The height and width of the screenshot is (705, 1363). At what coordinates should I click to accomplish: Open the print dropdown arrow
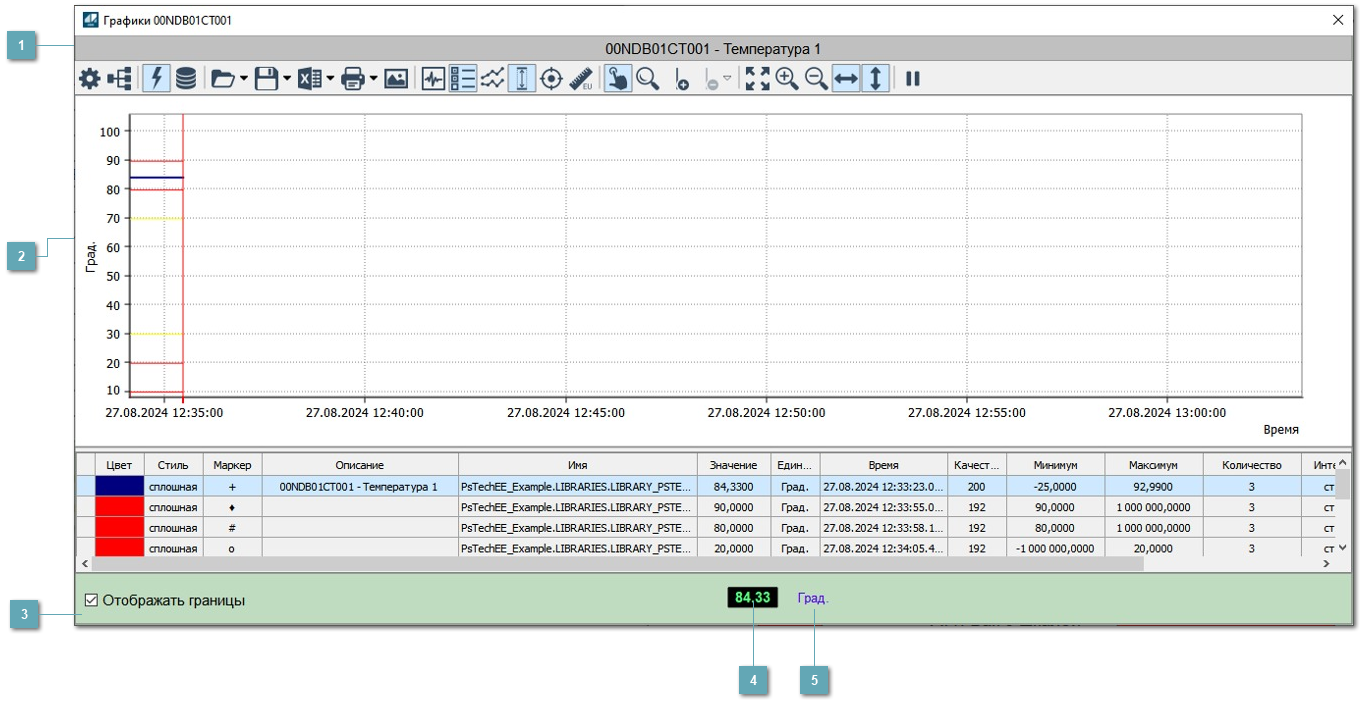[x=373, y=79]
